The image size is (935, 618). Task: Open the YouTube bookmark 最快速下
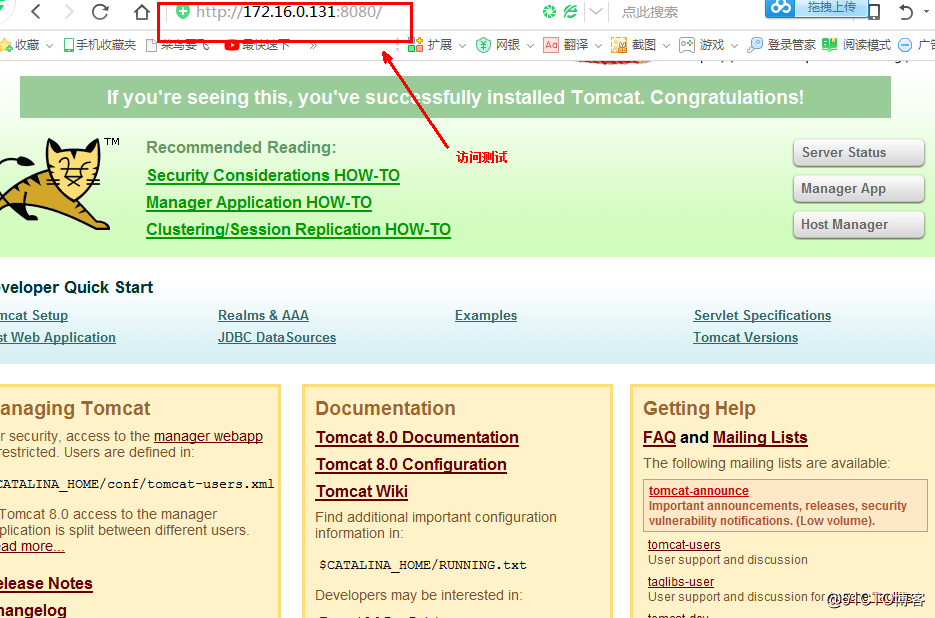257,45
